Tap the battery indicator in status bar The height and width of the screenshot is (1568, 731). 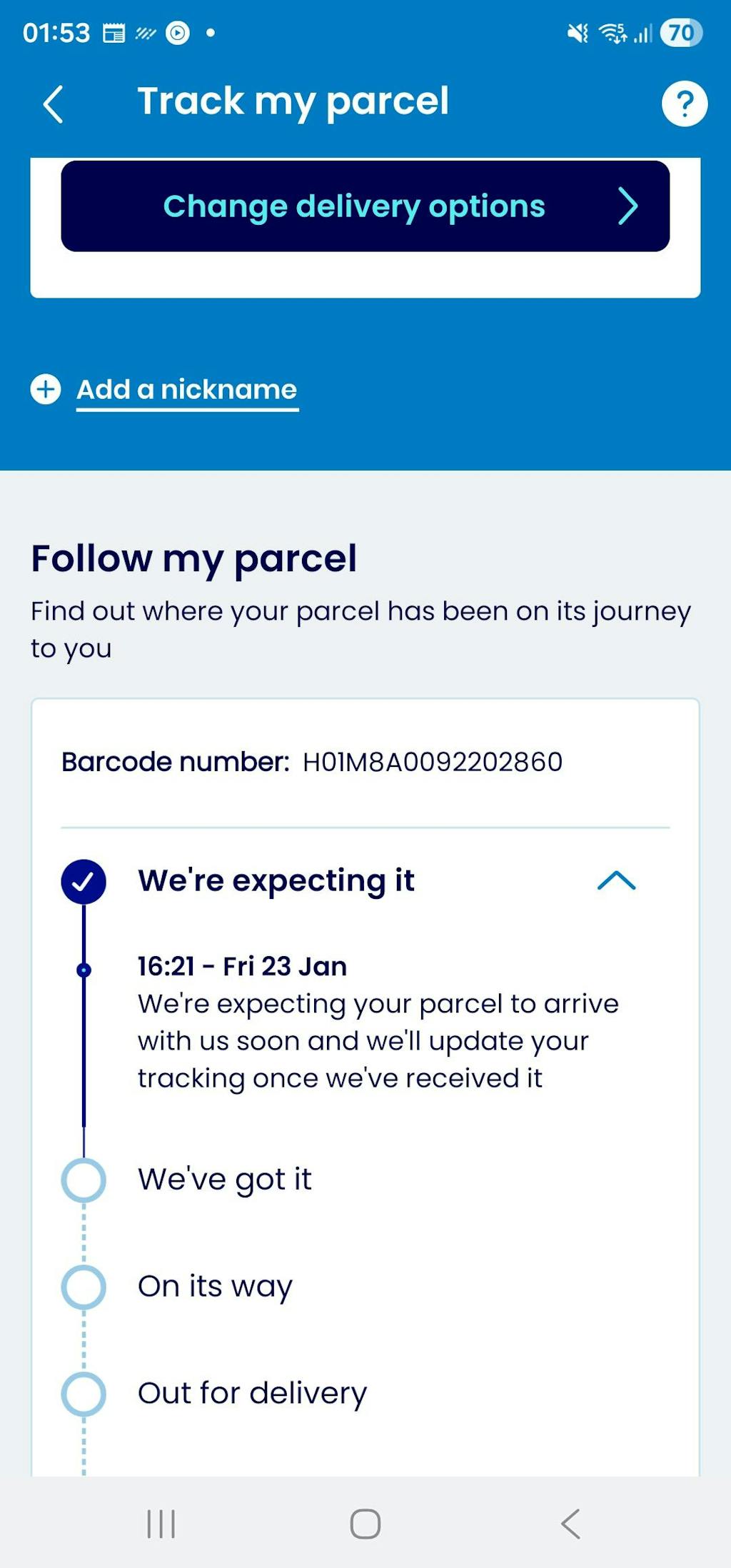point(681,33)
